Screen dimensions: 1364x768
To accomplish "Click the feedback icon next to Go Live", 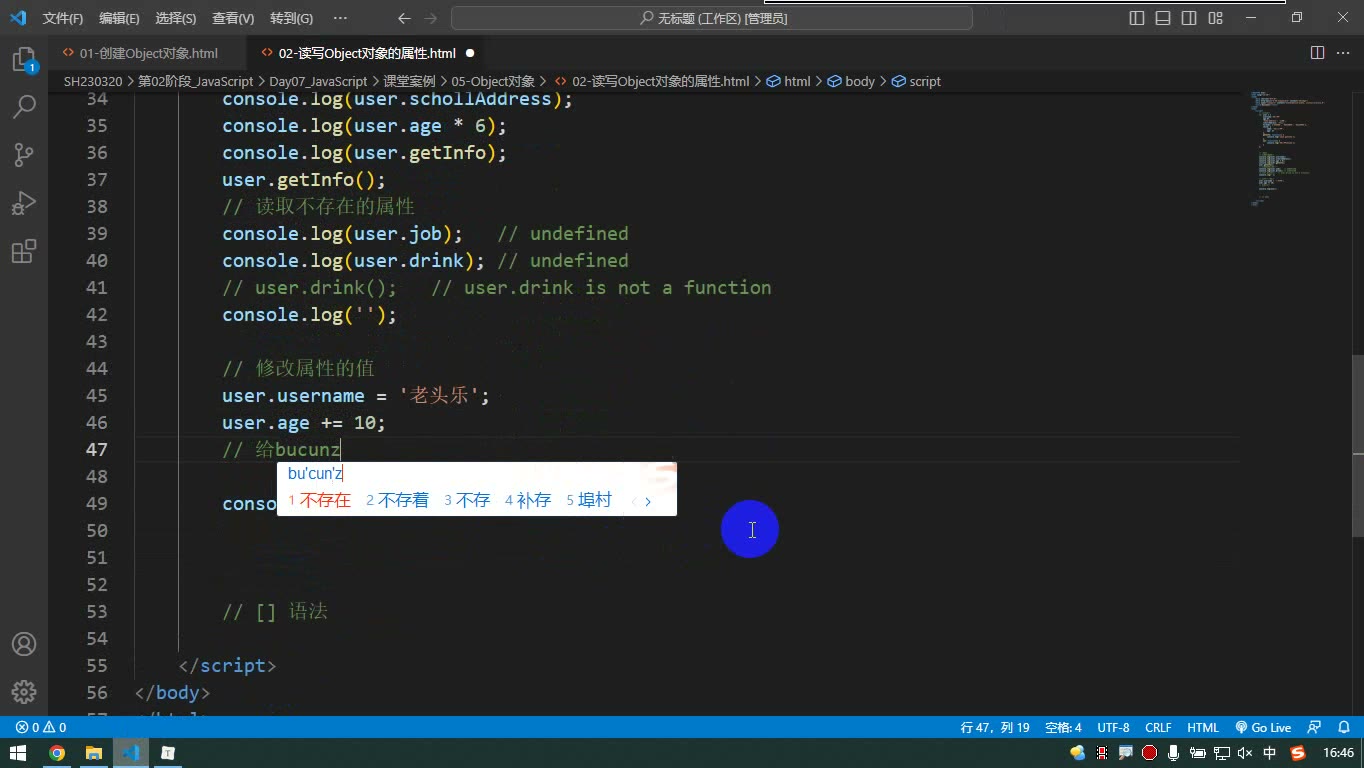I will coord(1314,728).
